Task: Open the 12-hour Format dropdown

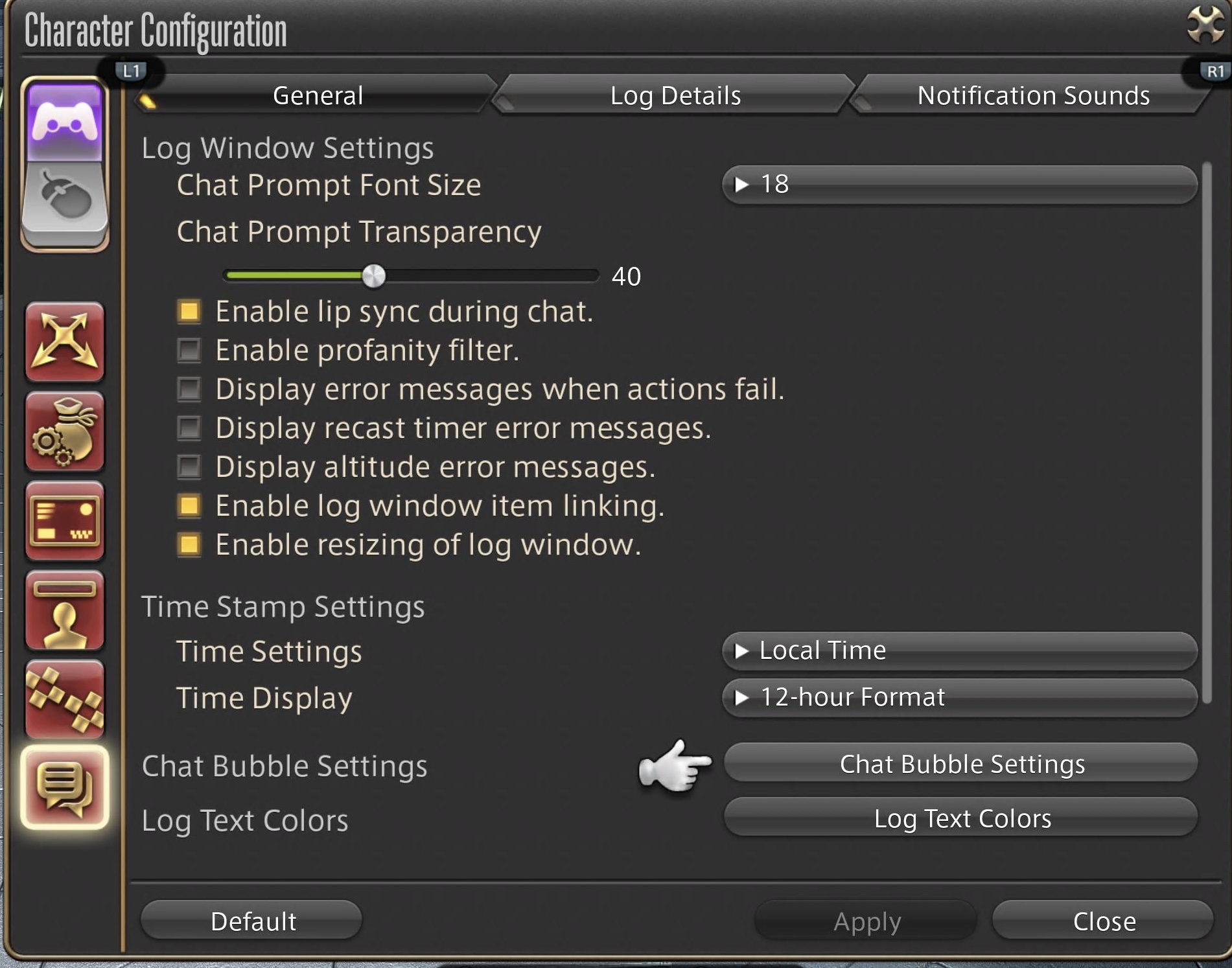Action: [960, 697]
